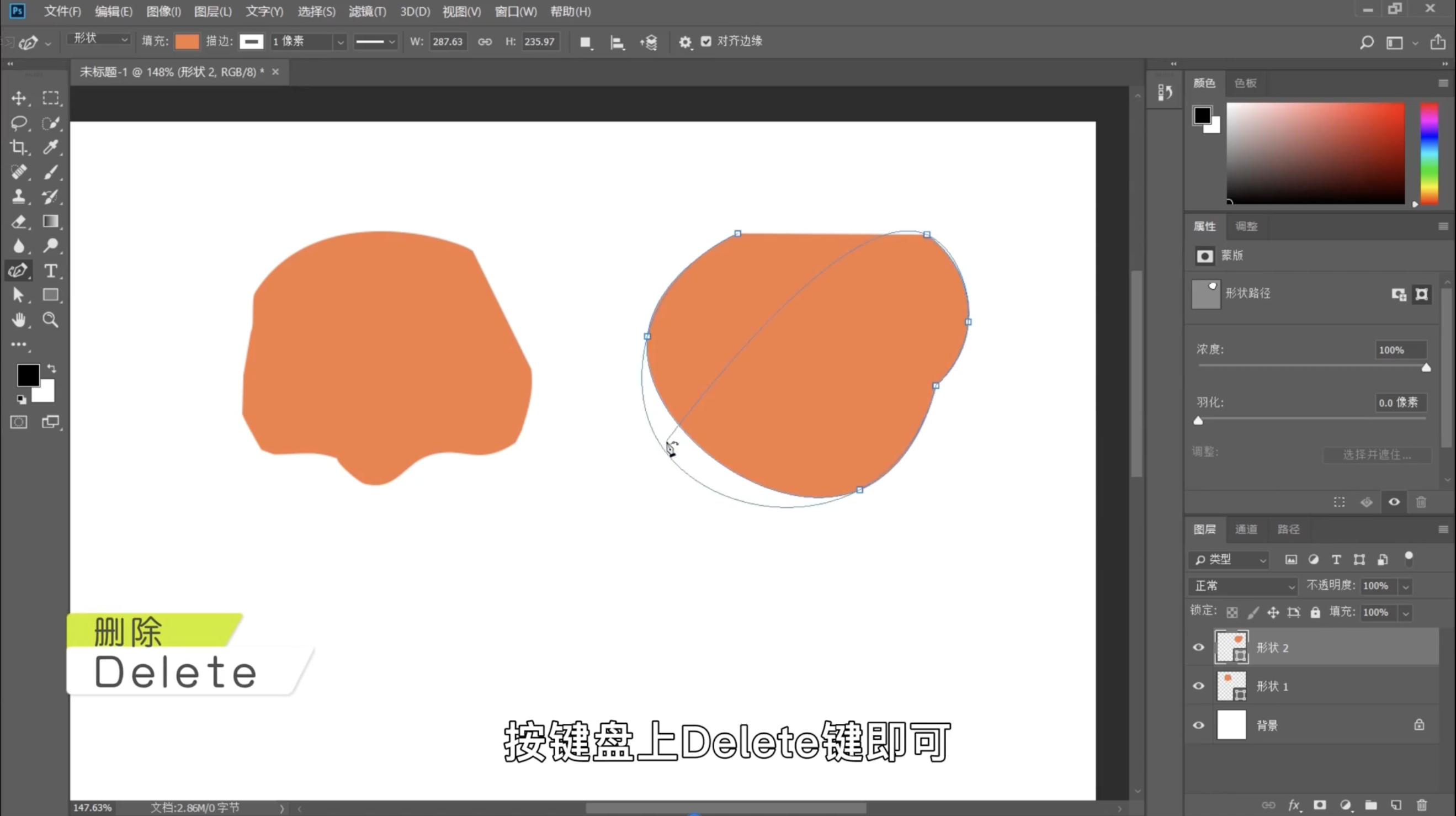The image size is (1456, 816).
Task: Select the Zoom tool in toolbar
Action: click(x=50, y=320)
